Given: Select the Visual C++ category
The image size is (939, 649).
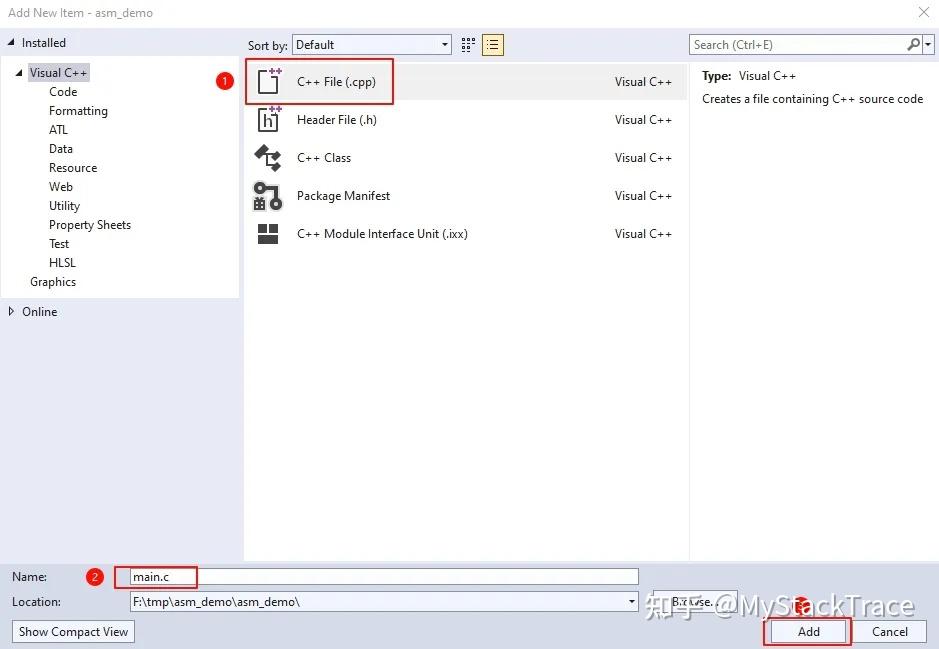Looking at the screenshot, I should tap(59, 73).
